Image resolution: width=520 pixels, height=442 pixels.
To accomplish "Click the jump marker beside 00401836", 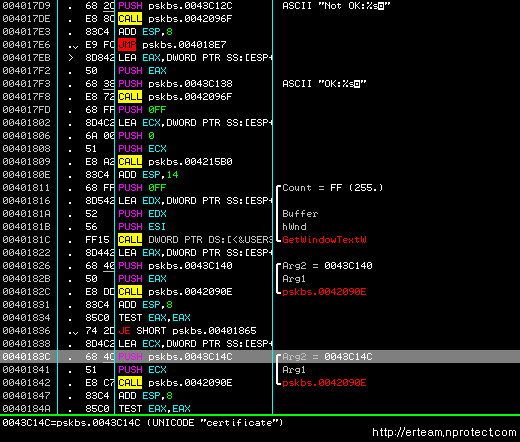I will pyautogui.click(x=73, y=332).
